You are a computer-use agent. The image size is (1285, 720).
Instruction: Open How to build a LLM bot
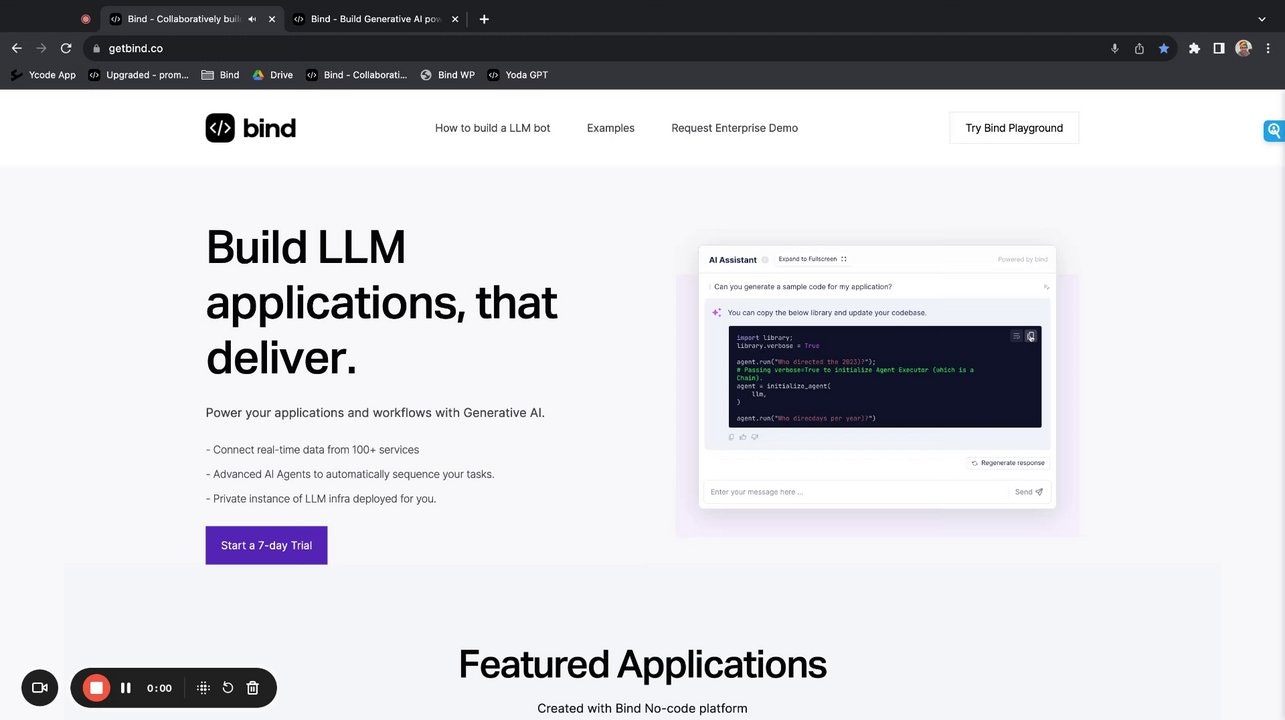coord(492,128)
